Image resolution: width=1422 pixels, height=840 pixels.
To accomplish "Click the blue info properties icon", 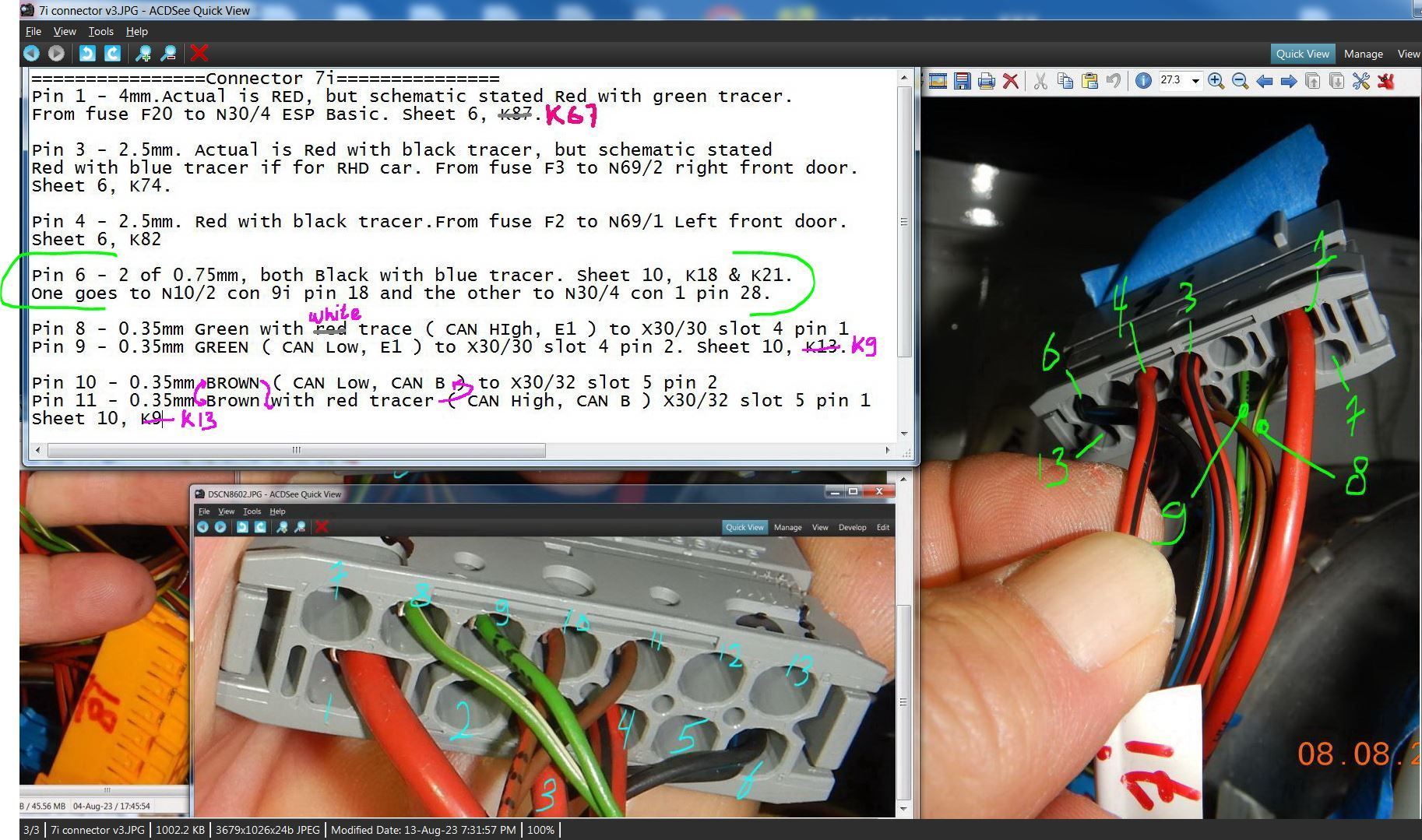I will 1142,81.
